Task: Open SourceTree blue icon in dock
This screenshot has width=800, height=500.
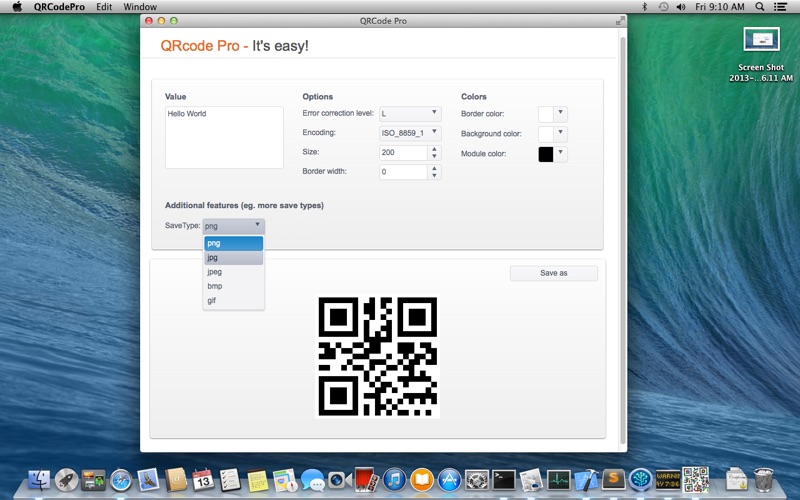Action: pyautogui.click(x=641, y=480)
